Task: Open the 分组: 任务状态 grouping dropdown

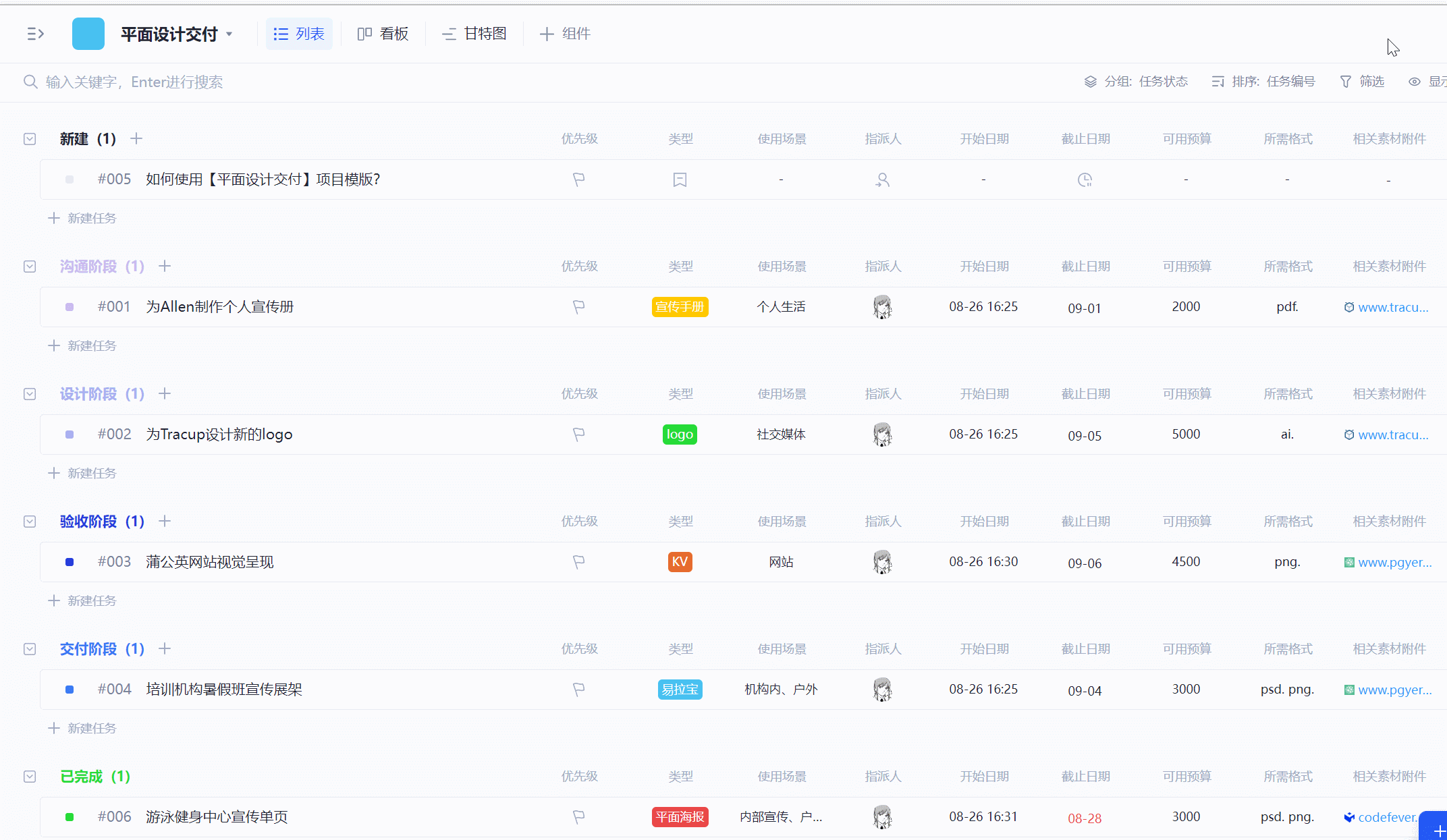Action: [1136, 82]
